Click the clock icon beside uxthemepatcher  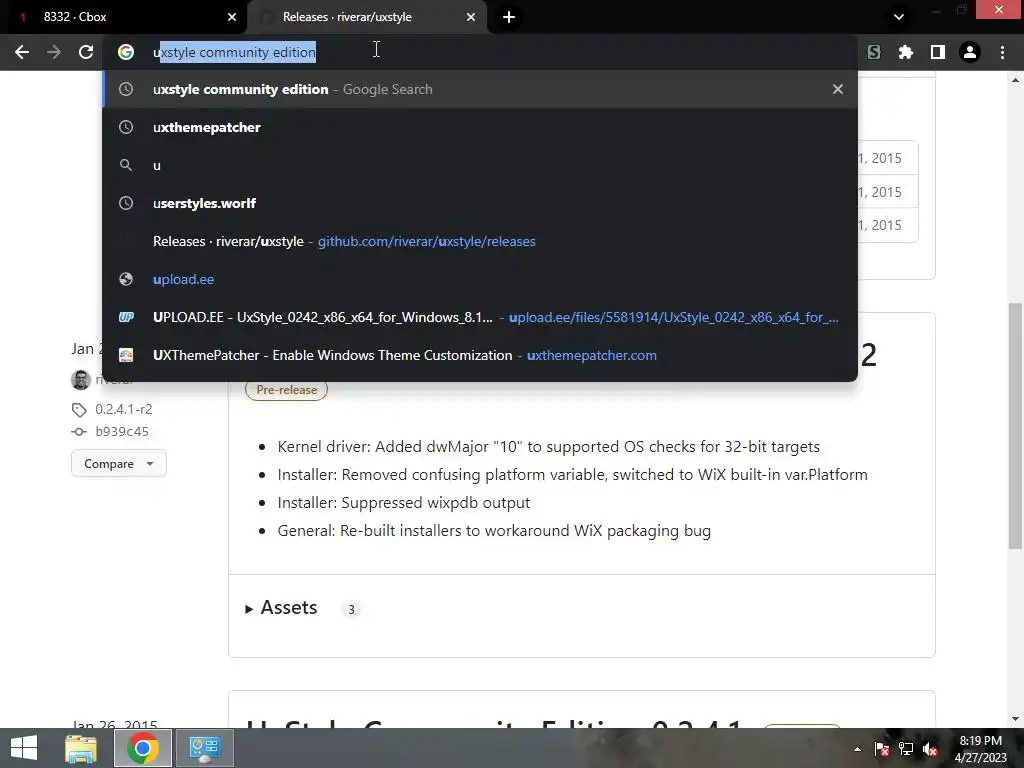pos(126,127)
